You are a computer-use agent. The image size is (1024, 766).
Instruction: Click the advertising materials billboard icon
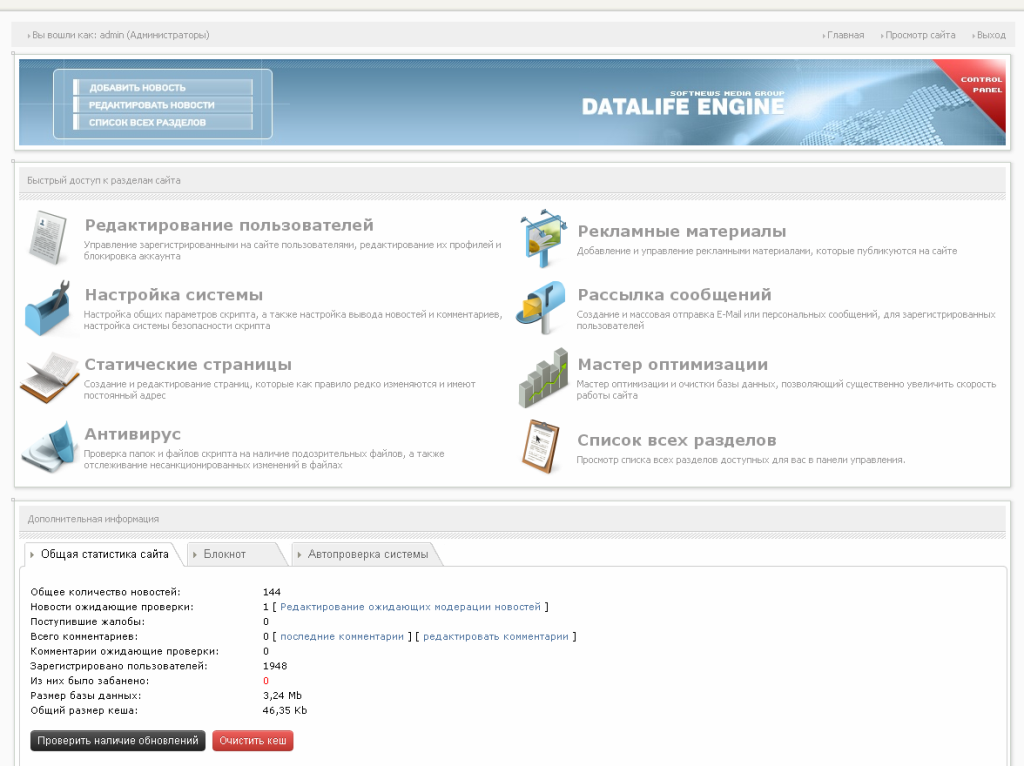point(541,237)
